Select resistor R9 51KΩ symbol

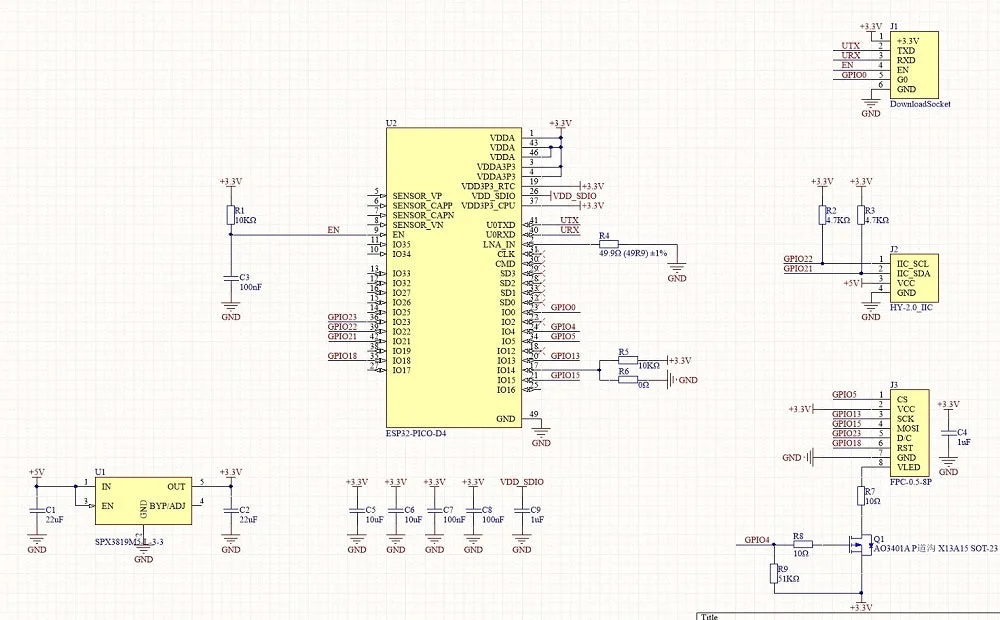[x=775, y=573]
